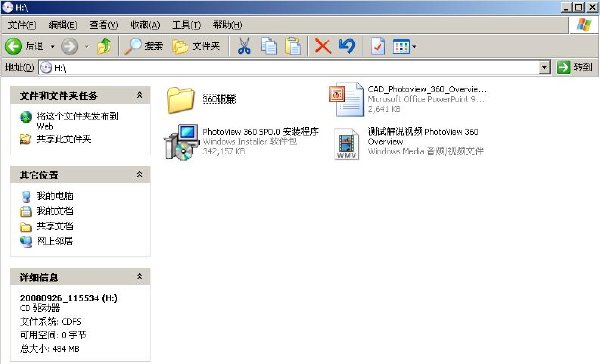Click the CAD_Photoview_360_Overvie... file name
Image resolution: width=600 pixels, height=364 pixels.
427,89
